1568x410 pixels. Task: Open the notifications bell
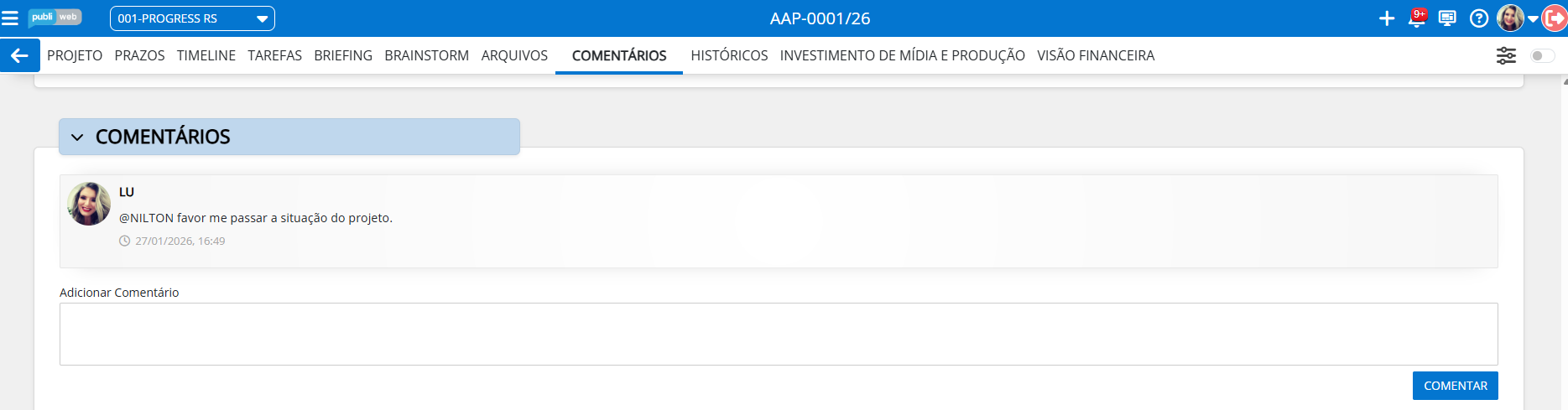(1417, 18)
